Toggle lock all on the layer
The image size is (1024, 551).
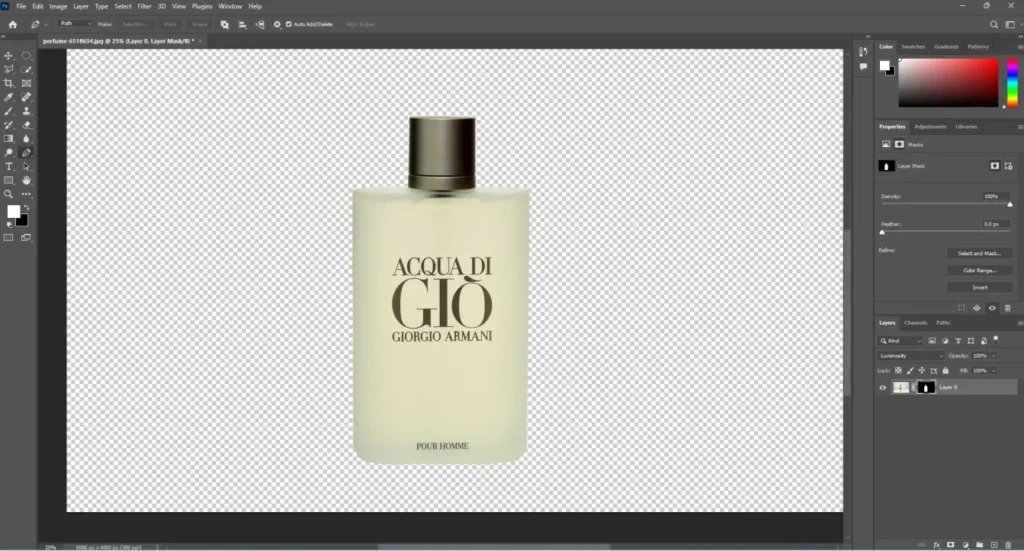coord(945,371)
